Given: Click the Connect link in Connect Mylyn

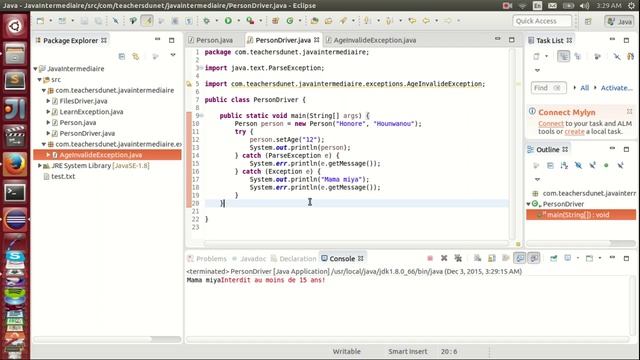Looking at the screenshot, I should 551,123.
